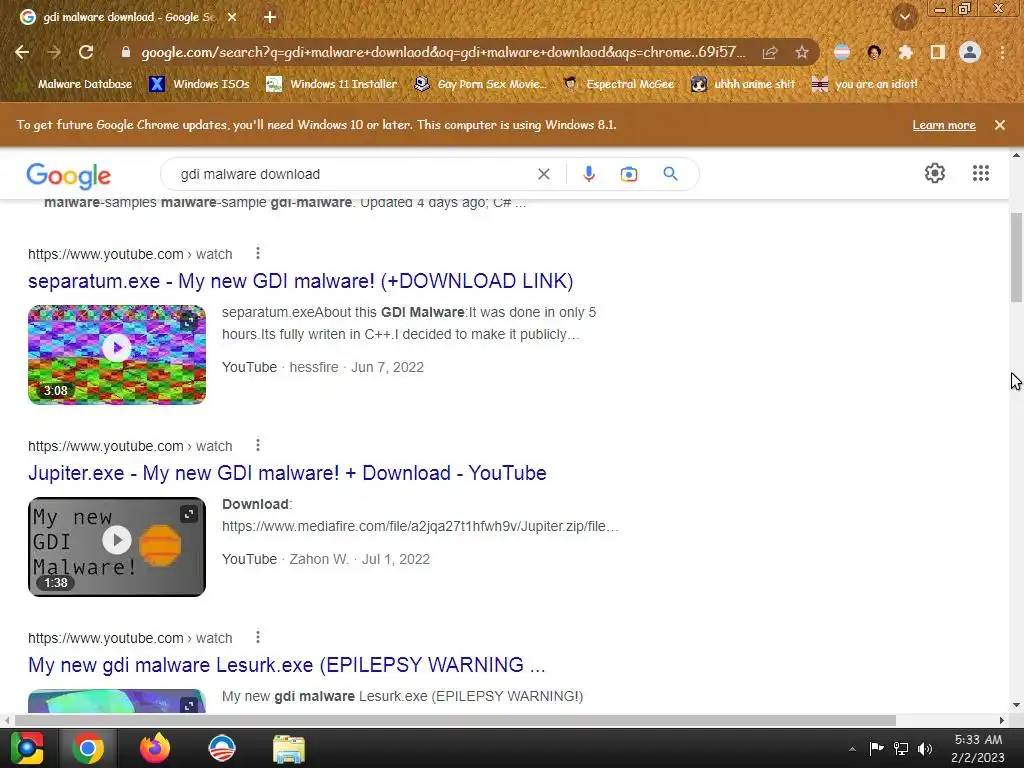Dismiss the Chrome update banner
Screen dimensions: 1024x768
(1000, 125)
